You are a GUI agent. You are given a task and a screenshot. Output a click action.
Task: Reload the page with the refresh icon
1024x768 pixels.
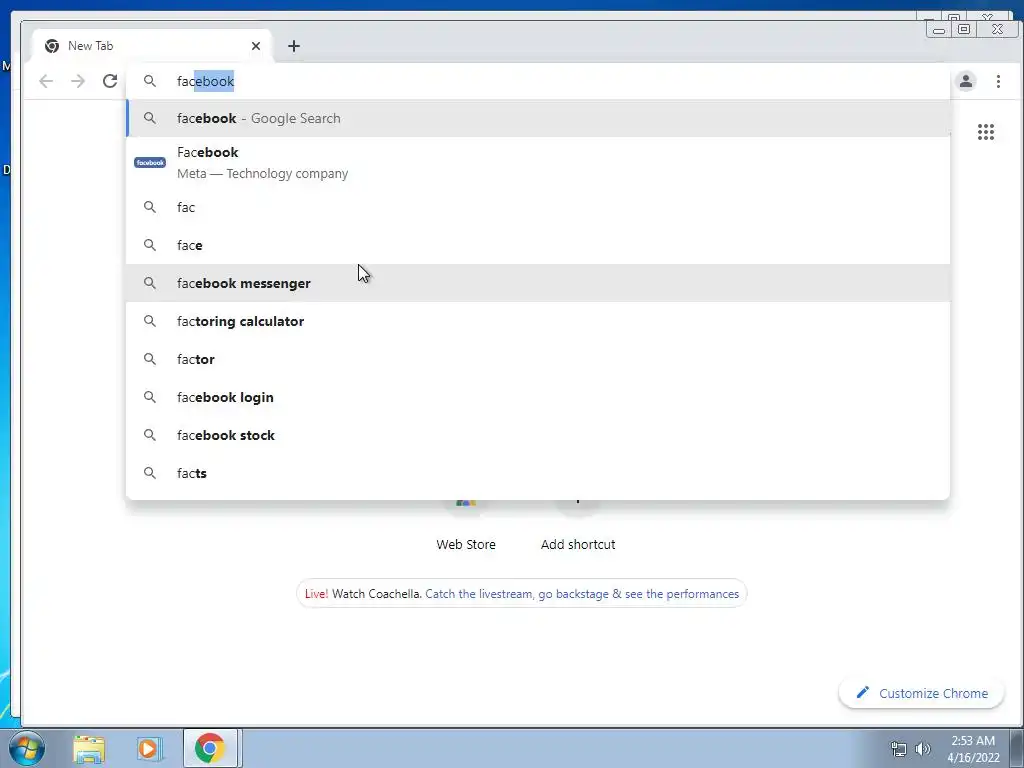click(x=110, y=81)
